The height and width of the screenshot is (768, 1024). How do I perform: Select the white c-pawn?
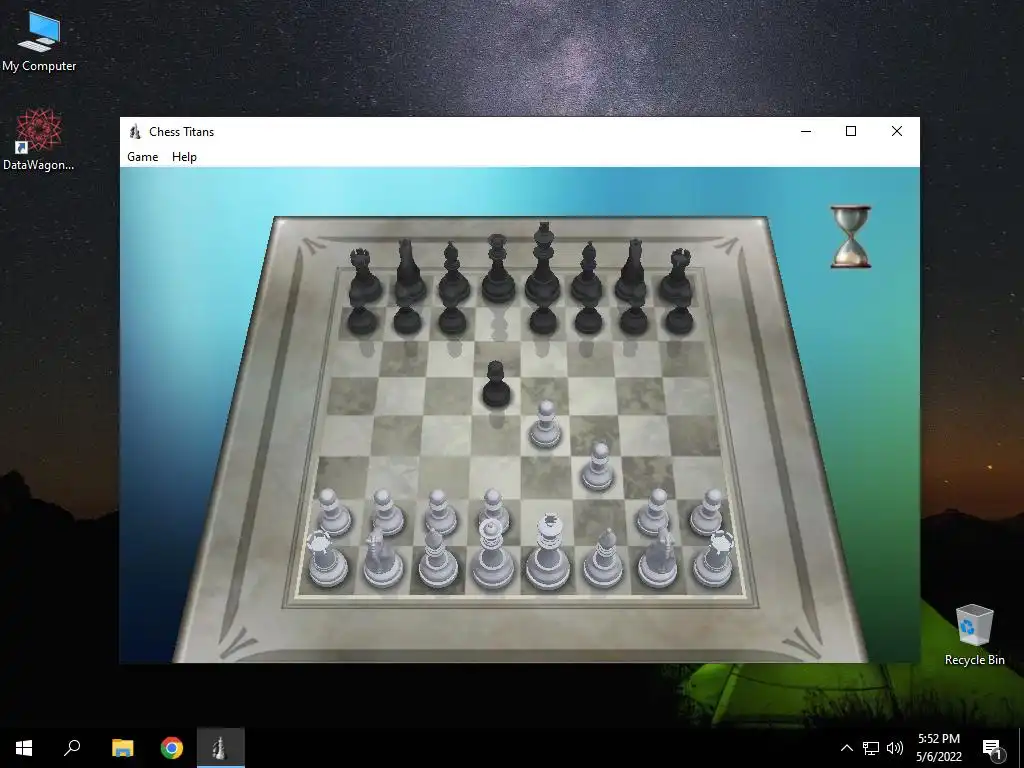click(x=440, y=513)
